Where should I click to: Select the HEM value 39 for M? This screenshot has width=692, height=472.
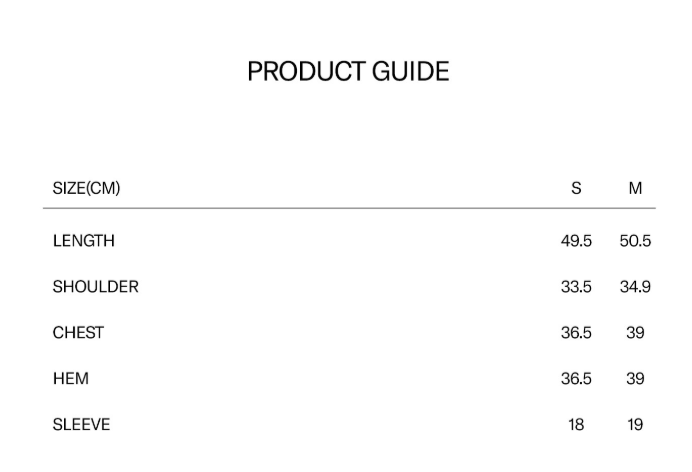tap(635, 379)
